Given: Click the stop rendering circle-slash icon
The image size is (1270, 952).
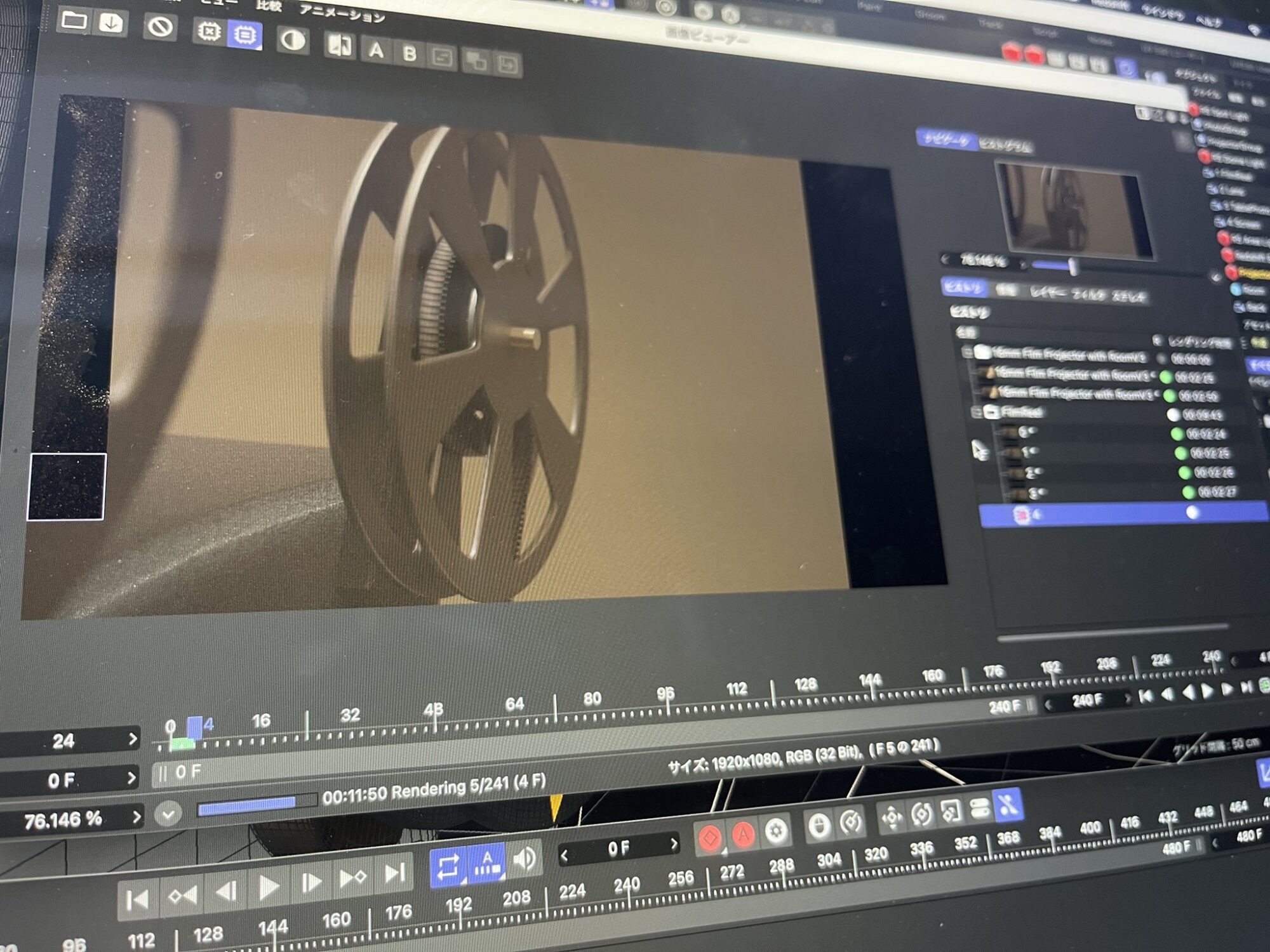Looking at the screenshot, I should [159, 28].
